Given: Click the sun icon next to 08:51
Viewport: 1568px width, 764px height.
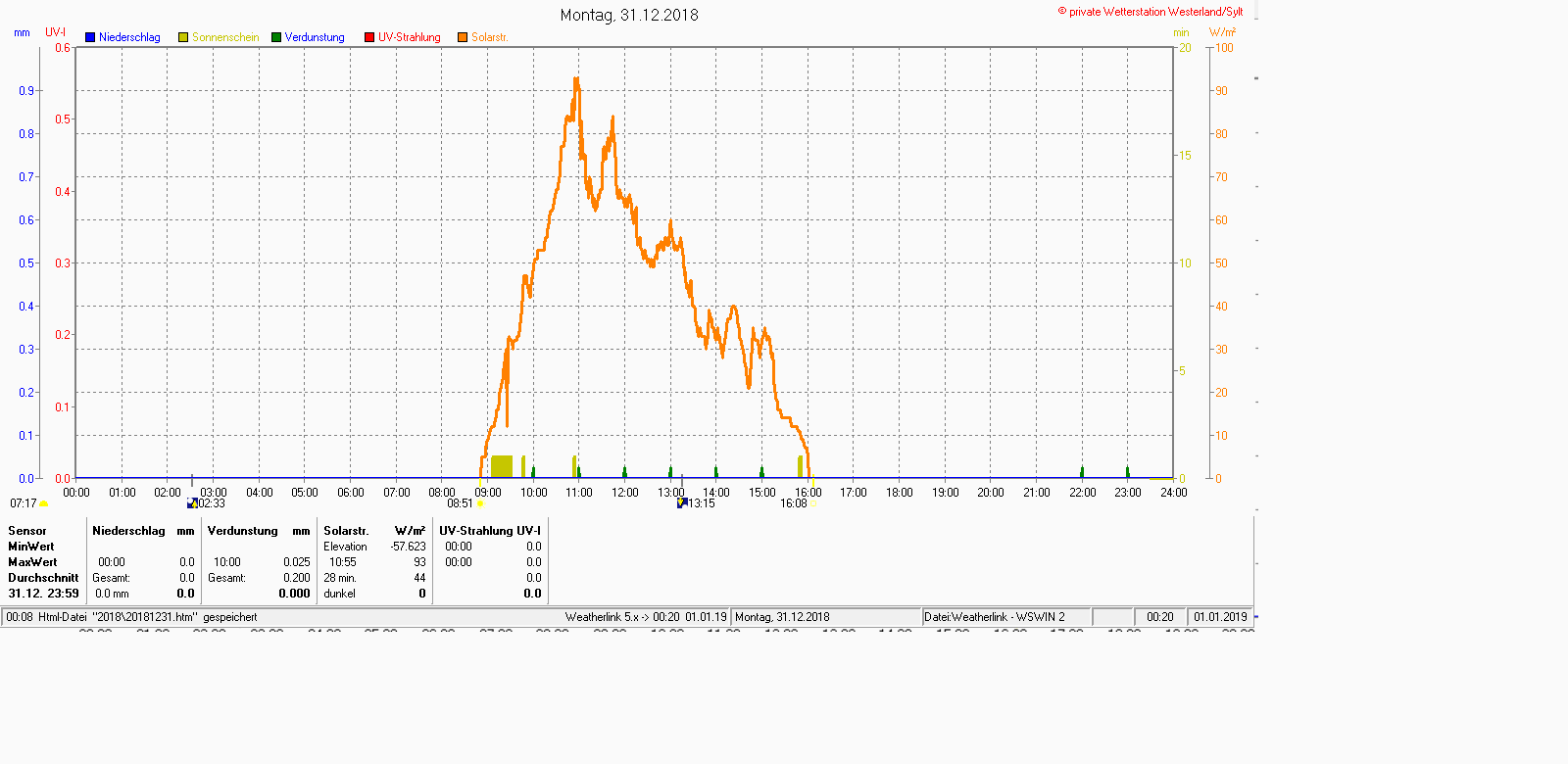Looking at the screenshot, I should 480,503.
